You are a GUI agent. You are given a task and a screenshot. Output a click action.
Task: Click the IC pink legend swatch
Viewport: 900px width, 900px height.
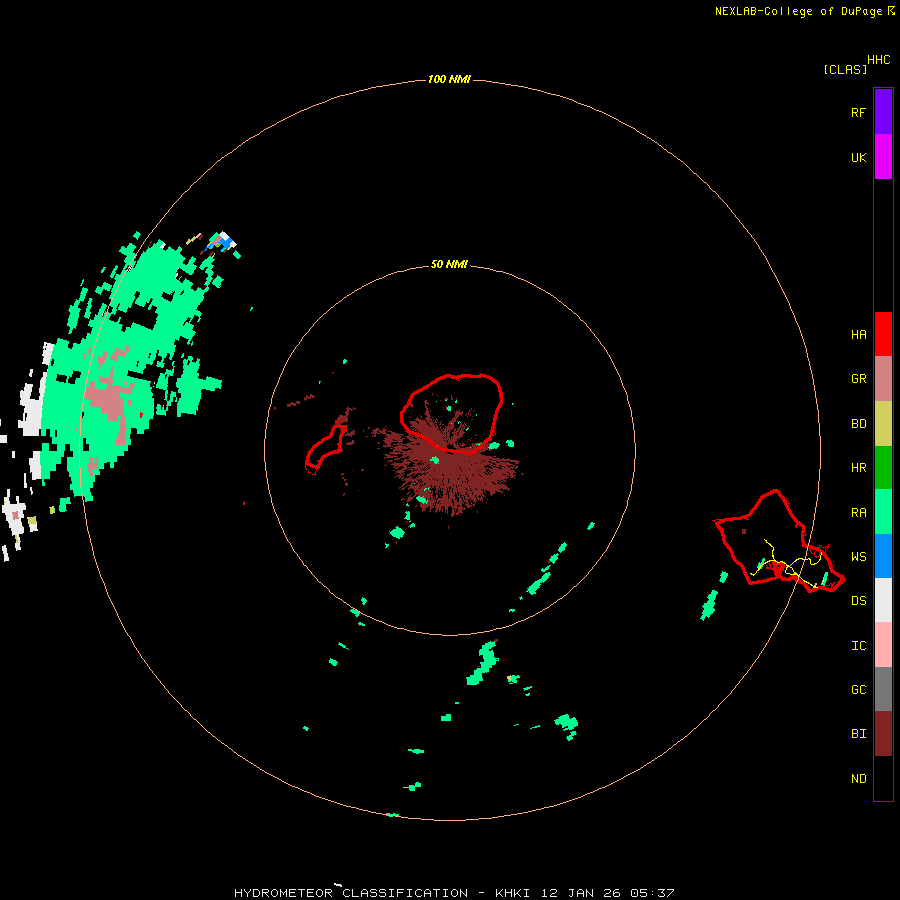point(883,645)
